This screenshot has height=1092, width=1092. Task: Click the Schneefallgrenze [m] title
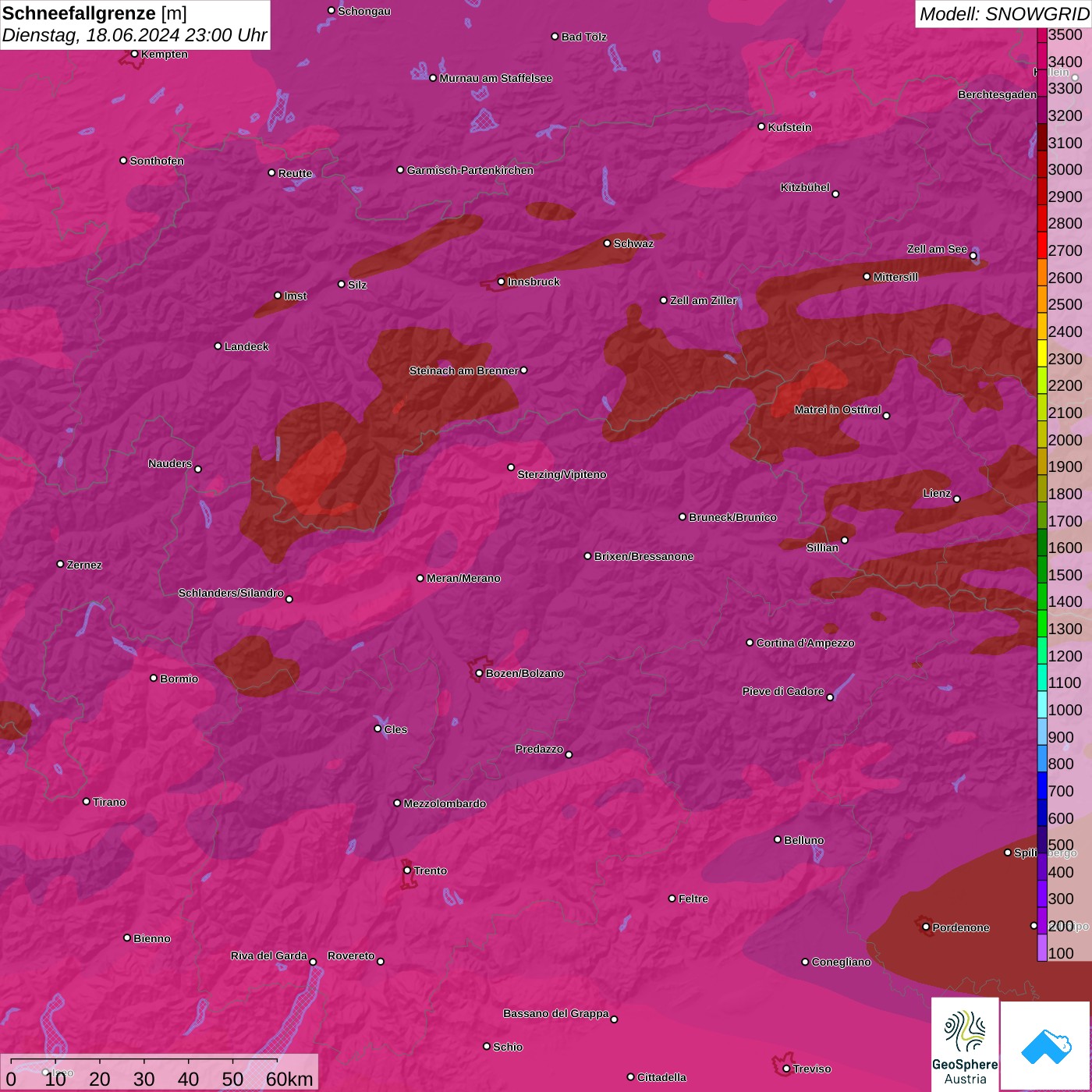click(x=95, y=13)
